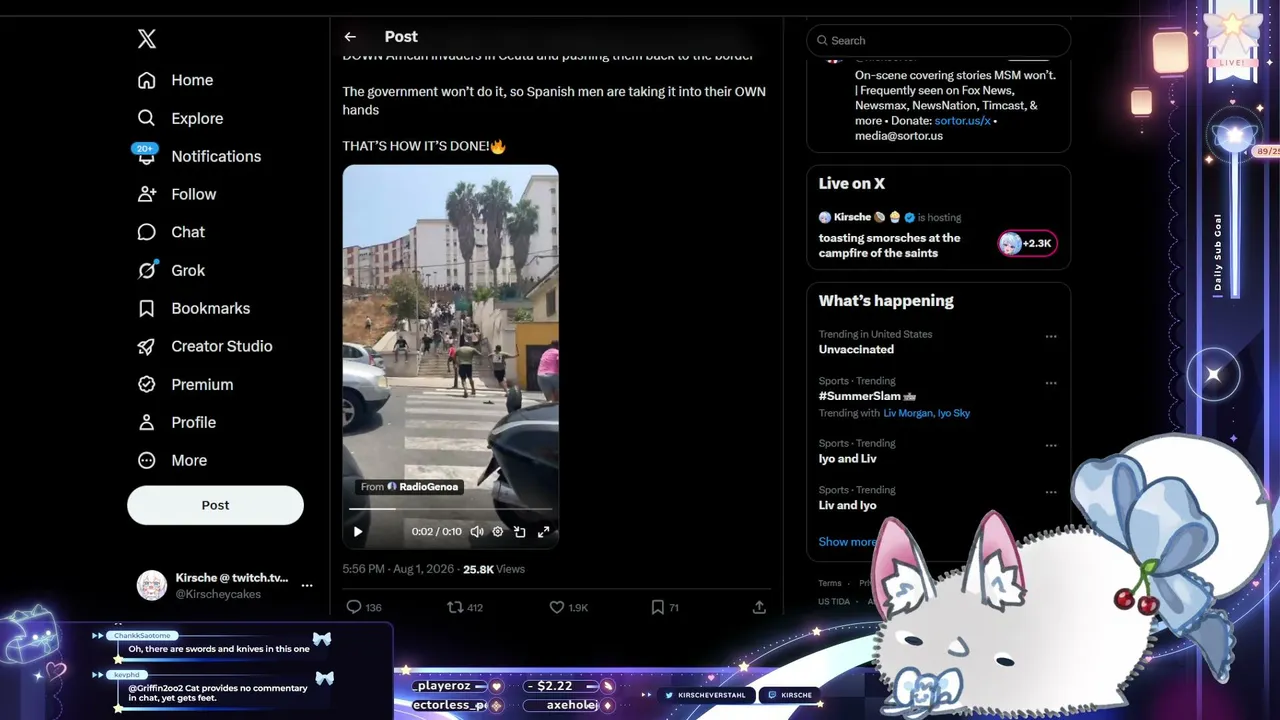Open the Unvaccinated trending topic
Viewport: 1280px width, 720px height.
click(857, 350)
